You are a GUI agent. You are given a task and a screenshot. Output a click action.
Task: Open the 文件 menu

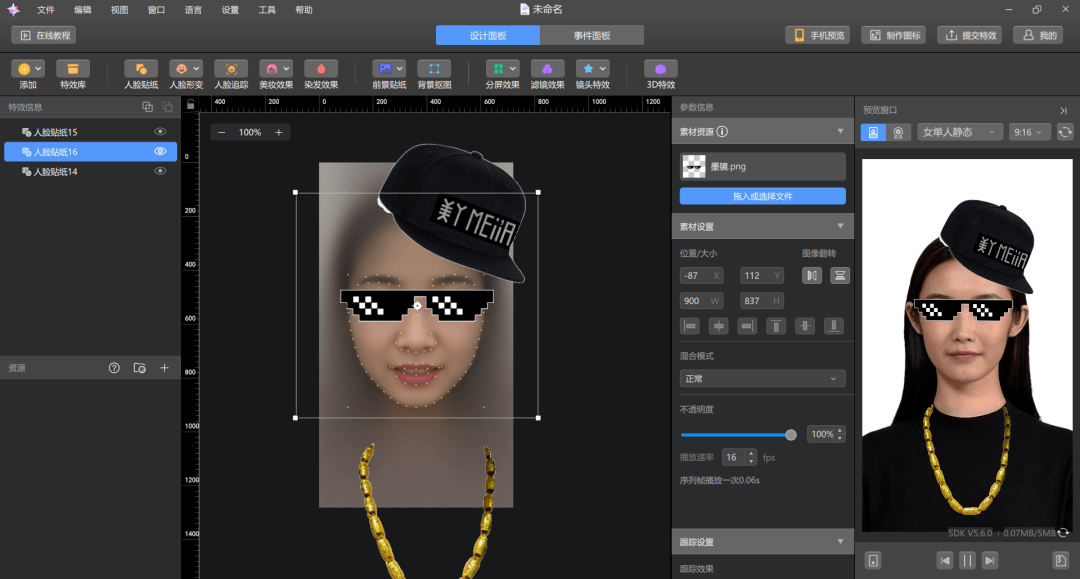point(45,10)
